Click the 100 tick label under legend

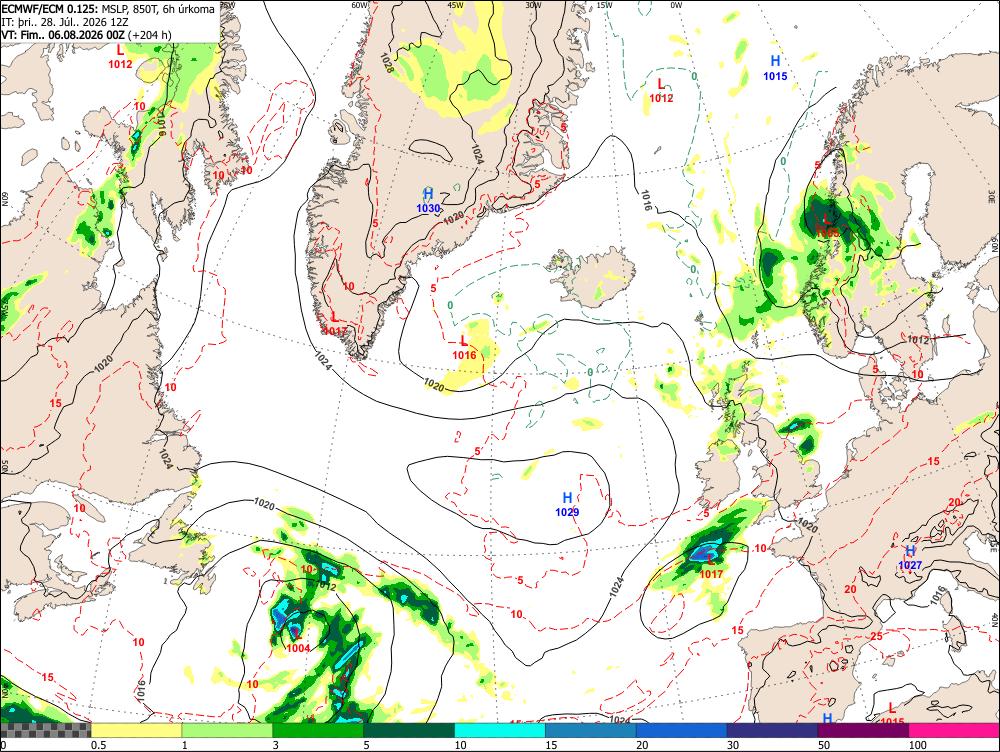coord(917,745)
